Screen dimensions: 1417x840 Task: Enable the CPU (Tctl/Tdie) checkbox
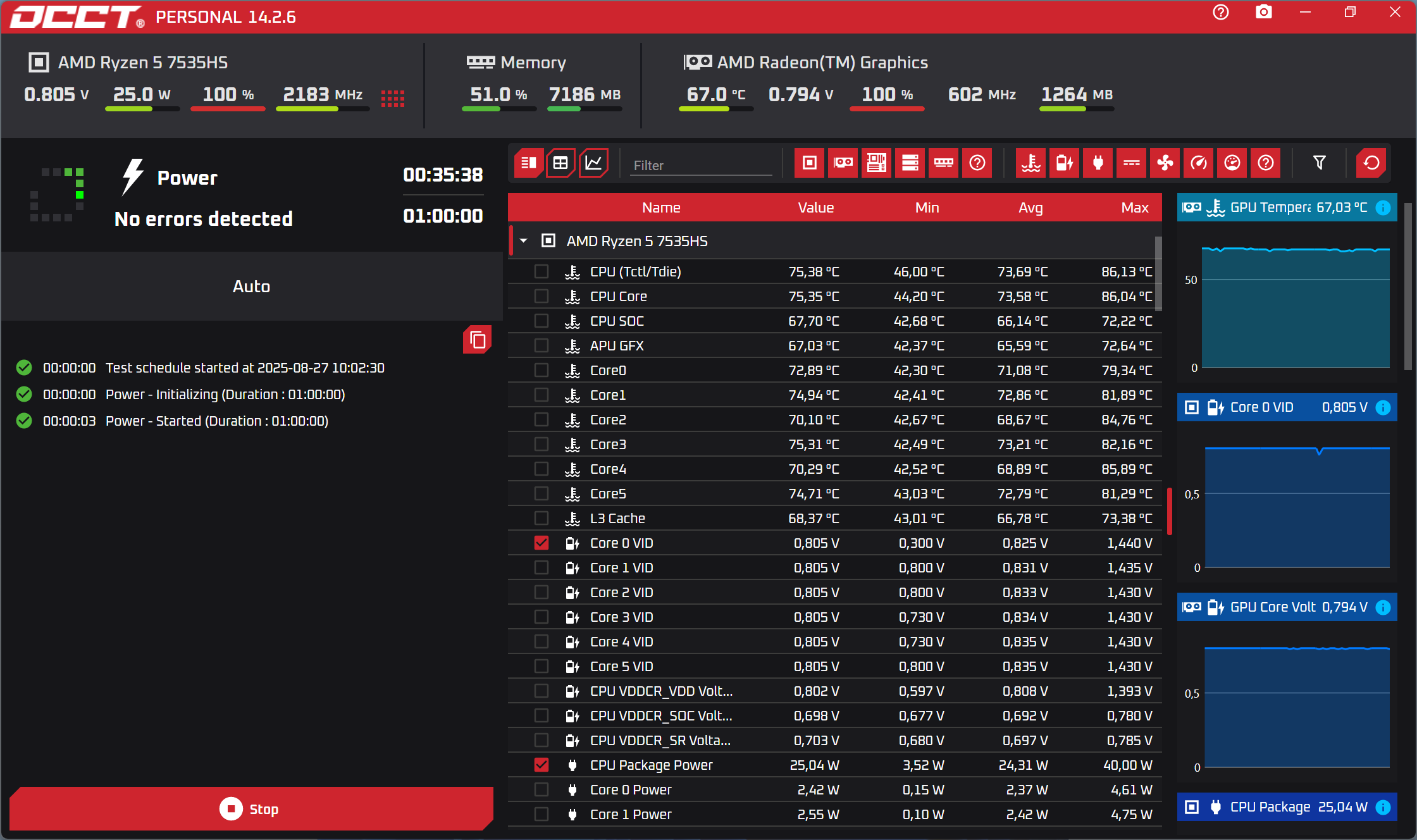541,271
